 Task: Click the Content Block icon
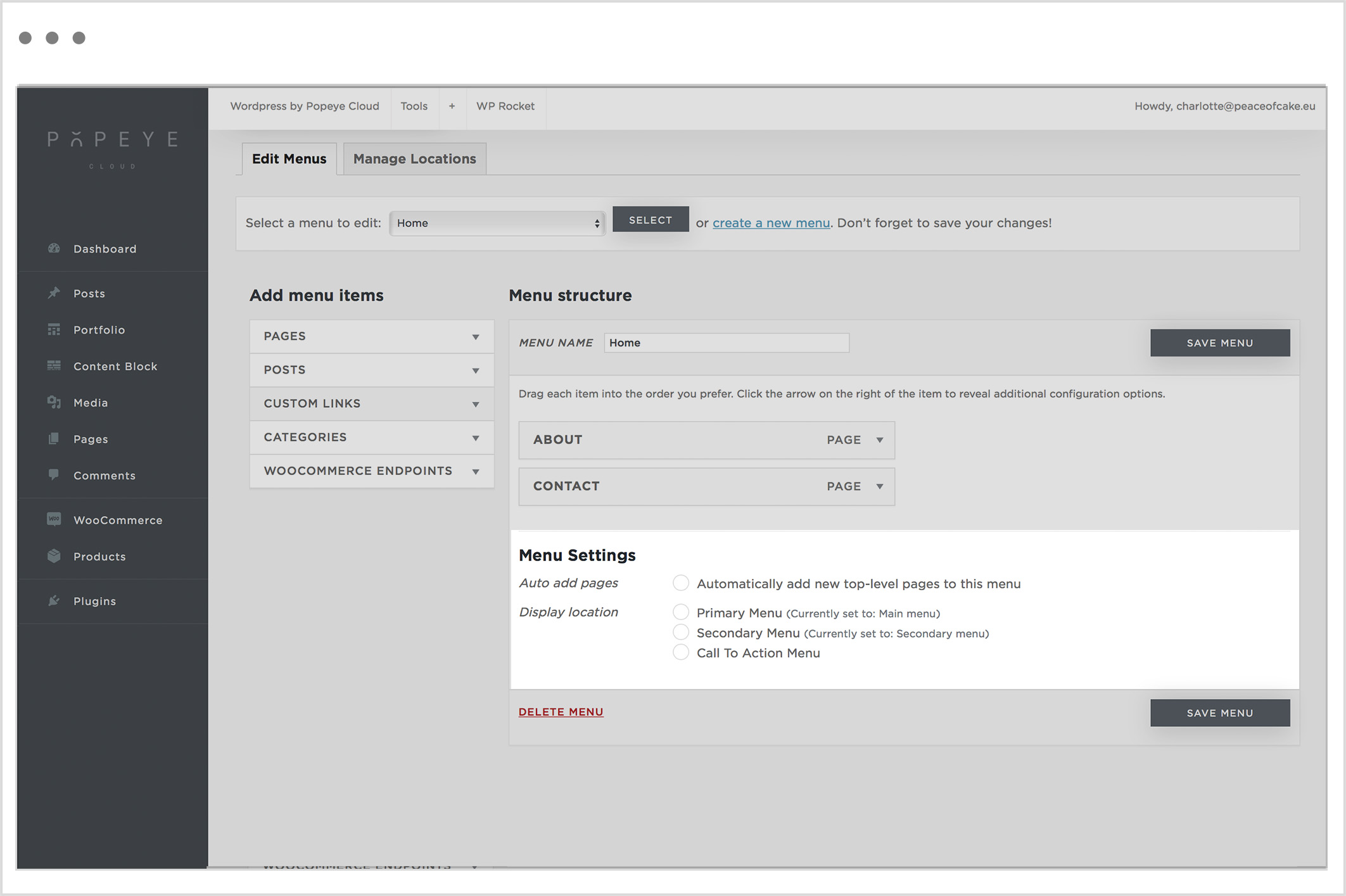click(54, 365)
